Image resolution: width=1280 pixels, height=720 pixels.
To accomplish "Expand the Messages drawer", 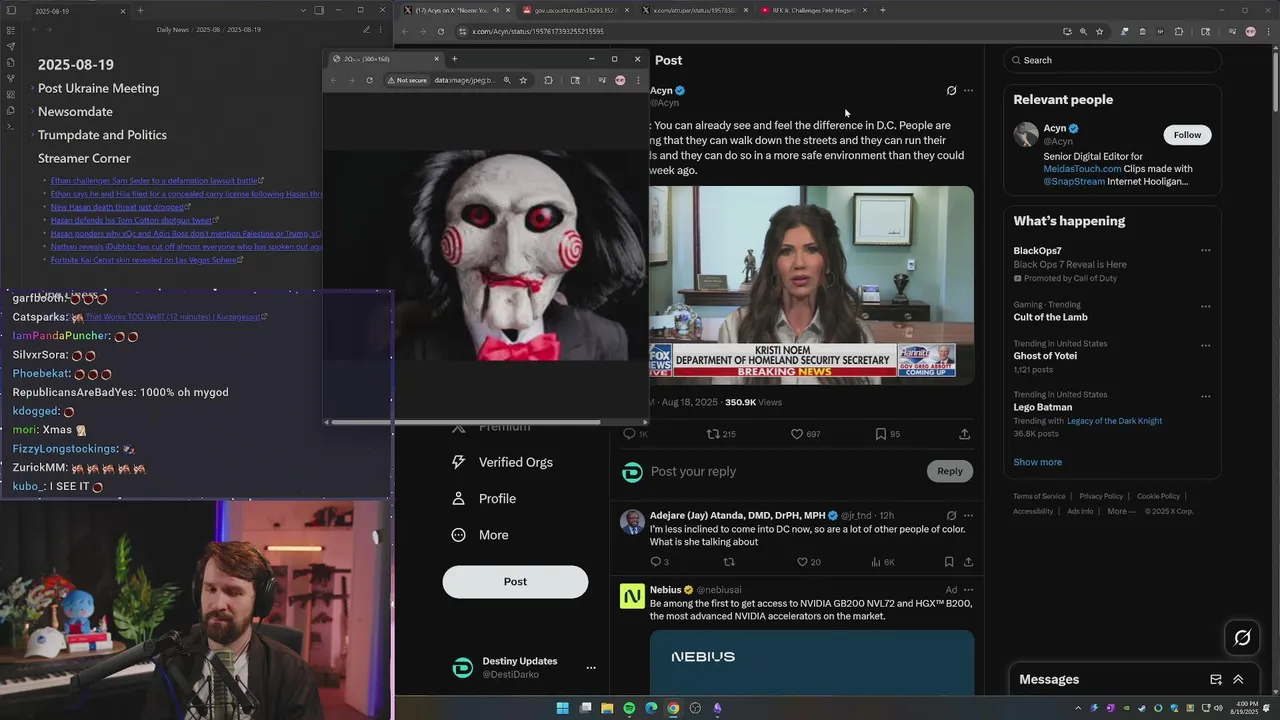I will (1238, 679).
